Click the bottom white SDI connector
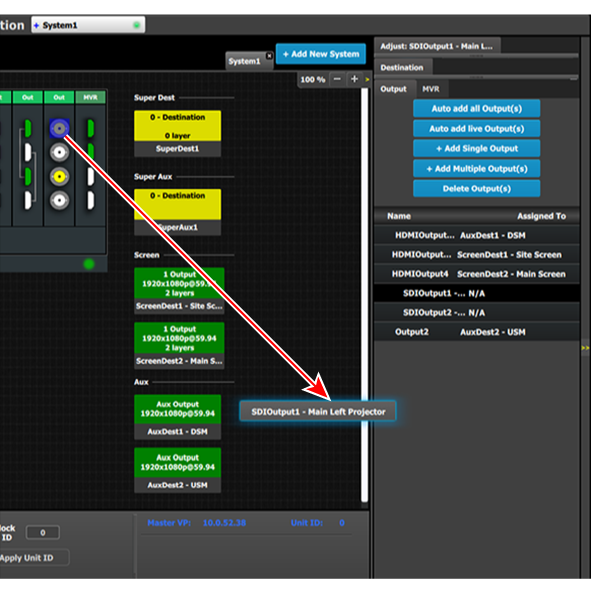Screen dimensions: 591x591 (59, 200)
